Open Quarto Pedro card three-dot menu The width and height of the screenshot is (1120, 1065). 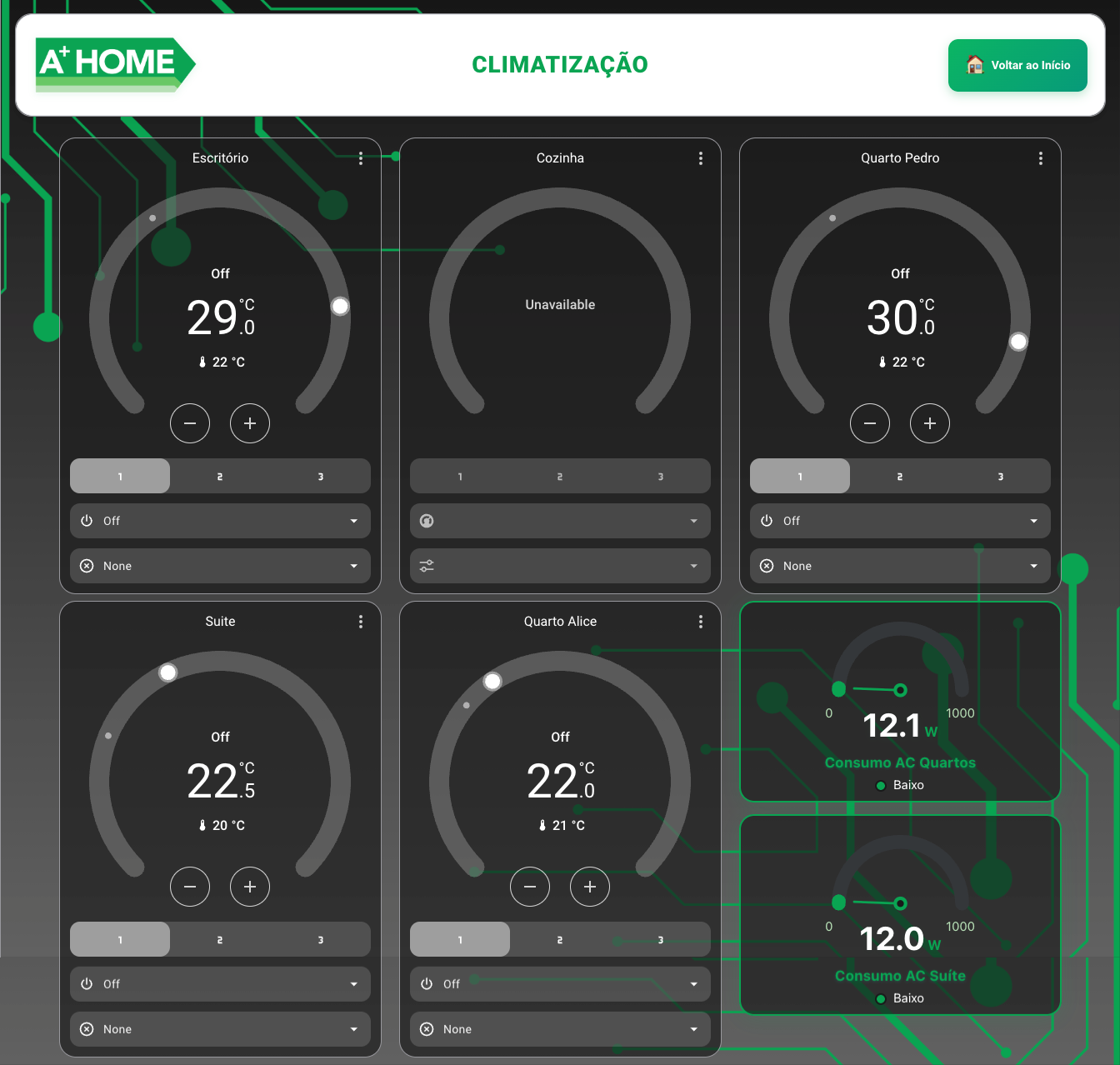(1041, 158)
